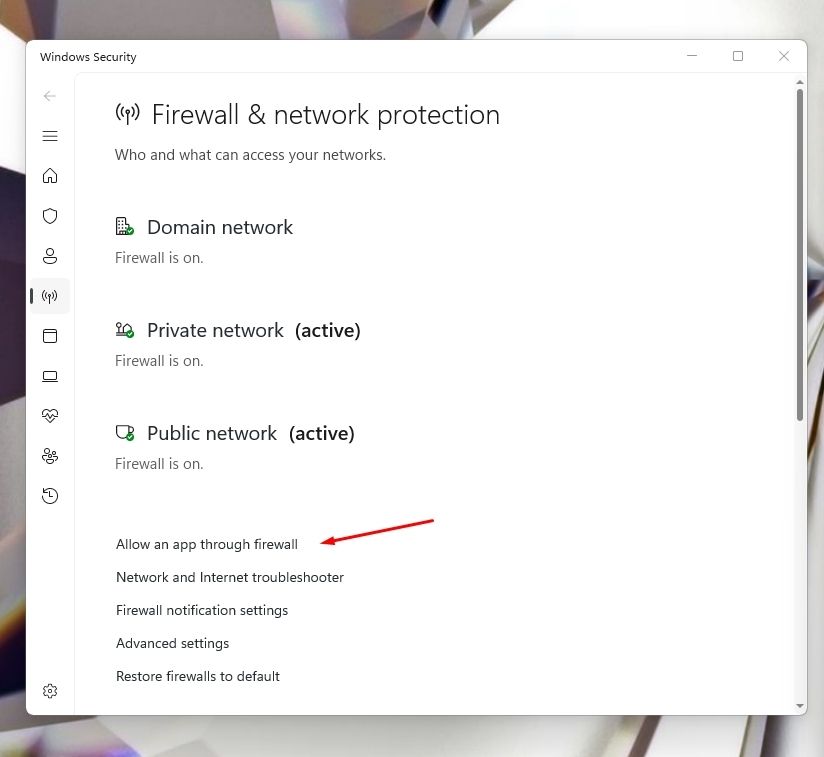Click the Domain network building icon

click(x=124, y=226)
